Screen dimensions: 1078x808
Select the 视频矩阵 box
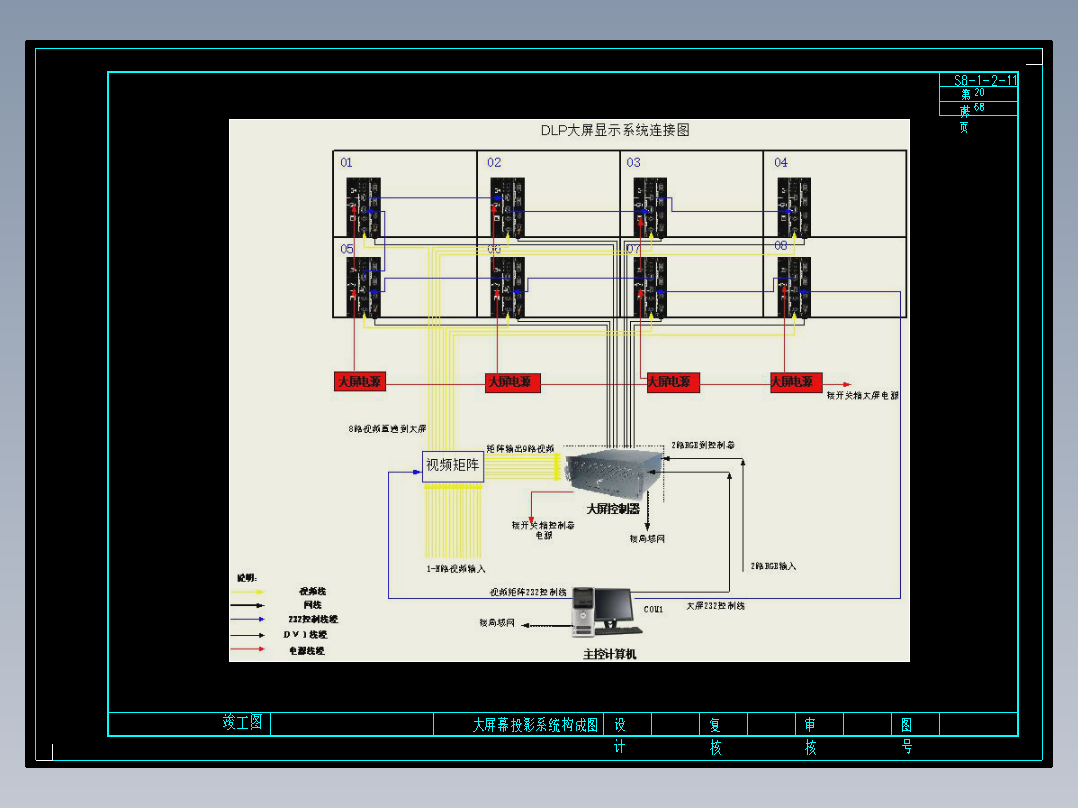(452, 466)
